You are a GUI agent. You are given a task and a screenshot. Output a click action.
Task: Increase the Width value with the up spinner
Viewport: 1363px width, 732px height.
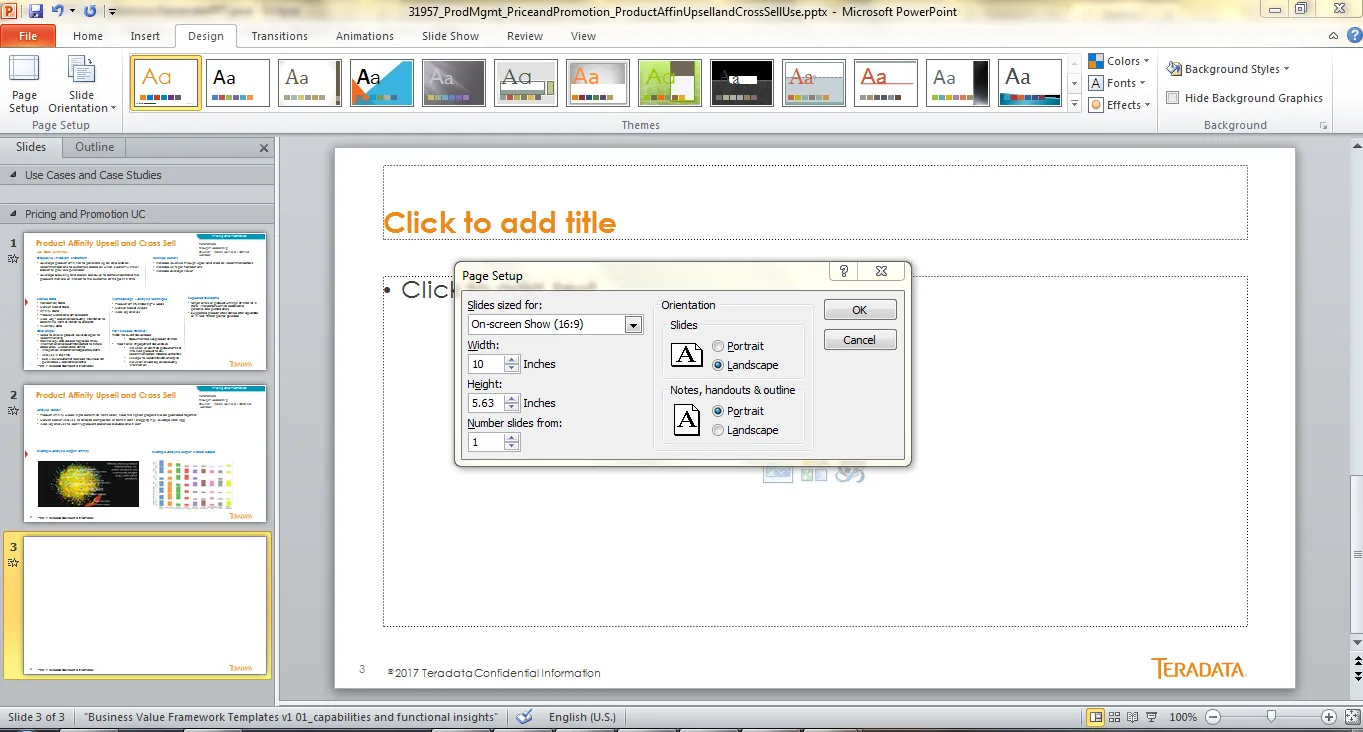pyautogui.click(x=512, y=359)
